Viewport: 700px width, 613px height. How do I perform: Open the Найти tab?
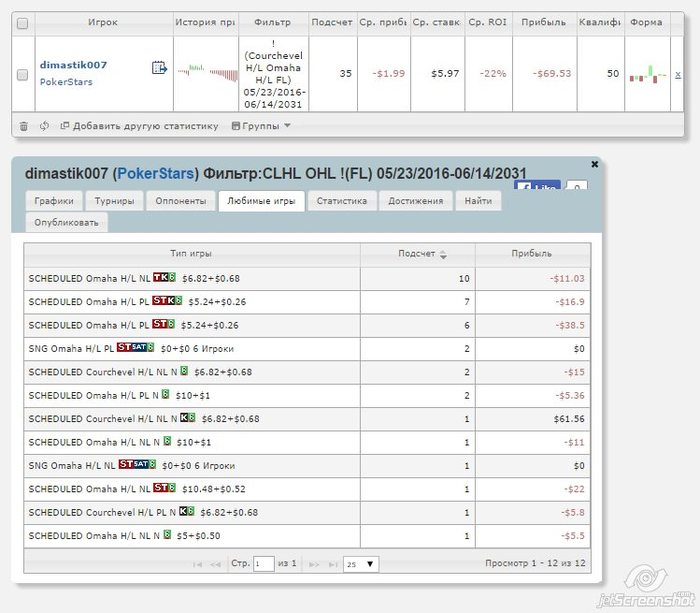[x=478, y=201]
